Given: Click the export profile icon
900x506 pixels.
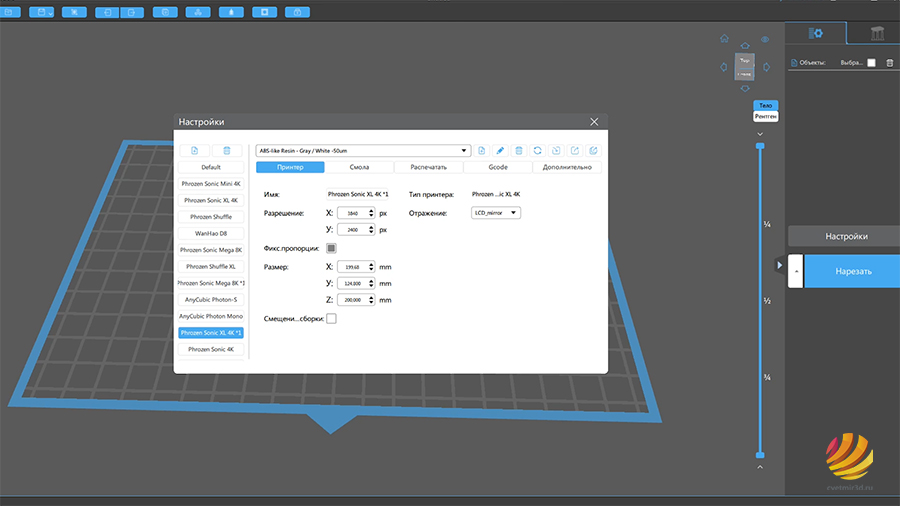Looking at the screenshot, I should click(x=575, y=150).
